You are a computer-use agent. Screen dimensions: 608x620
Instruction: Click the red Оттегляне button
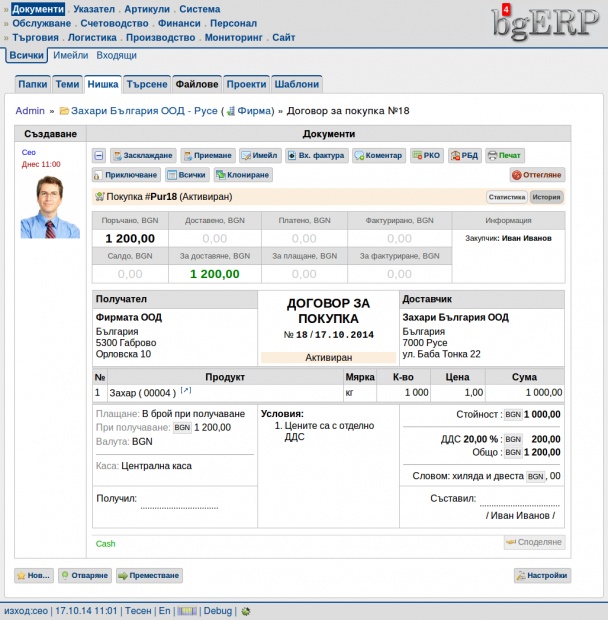[537, 175]
